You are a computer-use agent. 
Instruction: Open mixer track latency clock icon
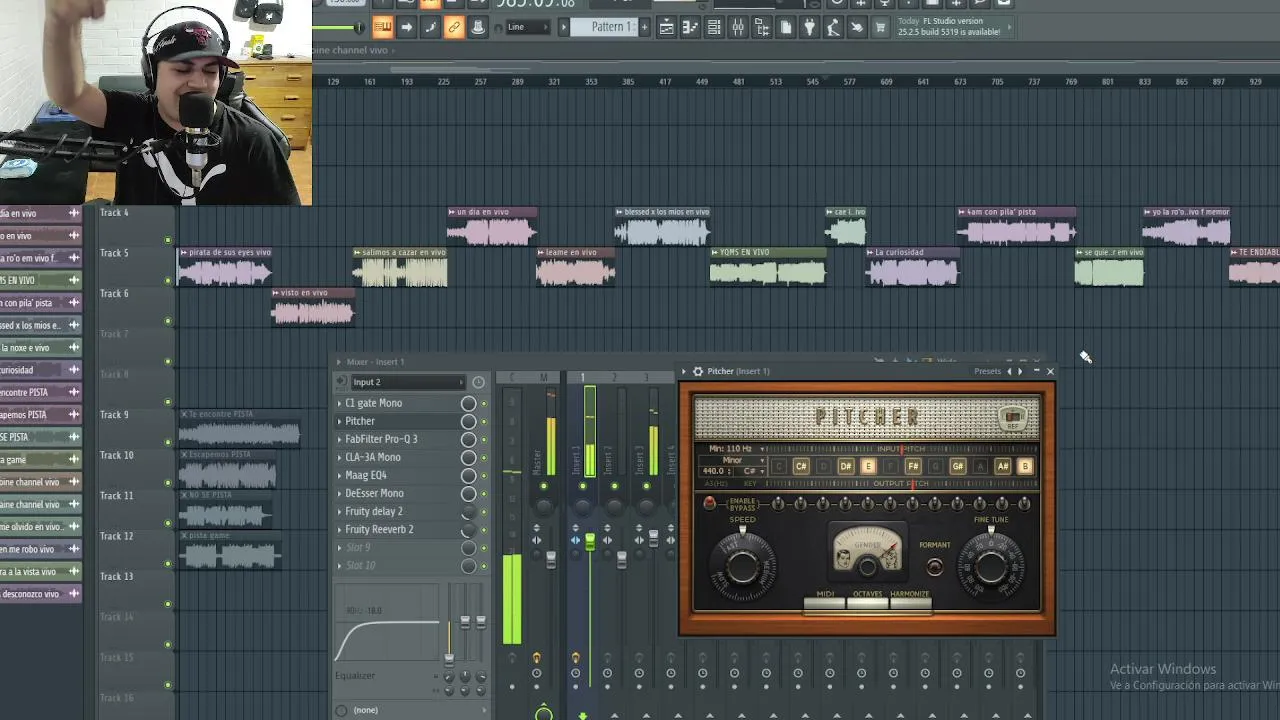pos(478,382)
